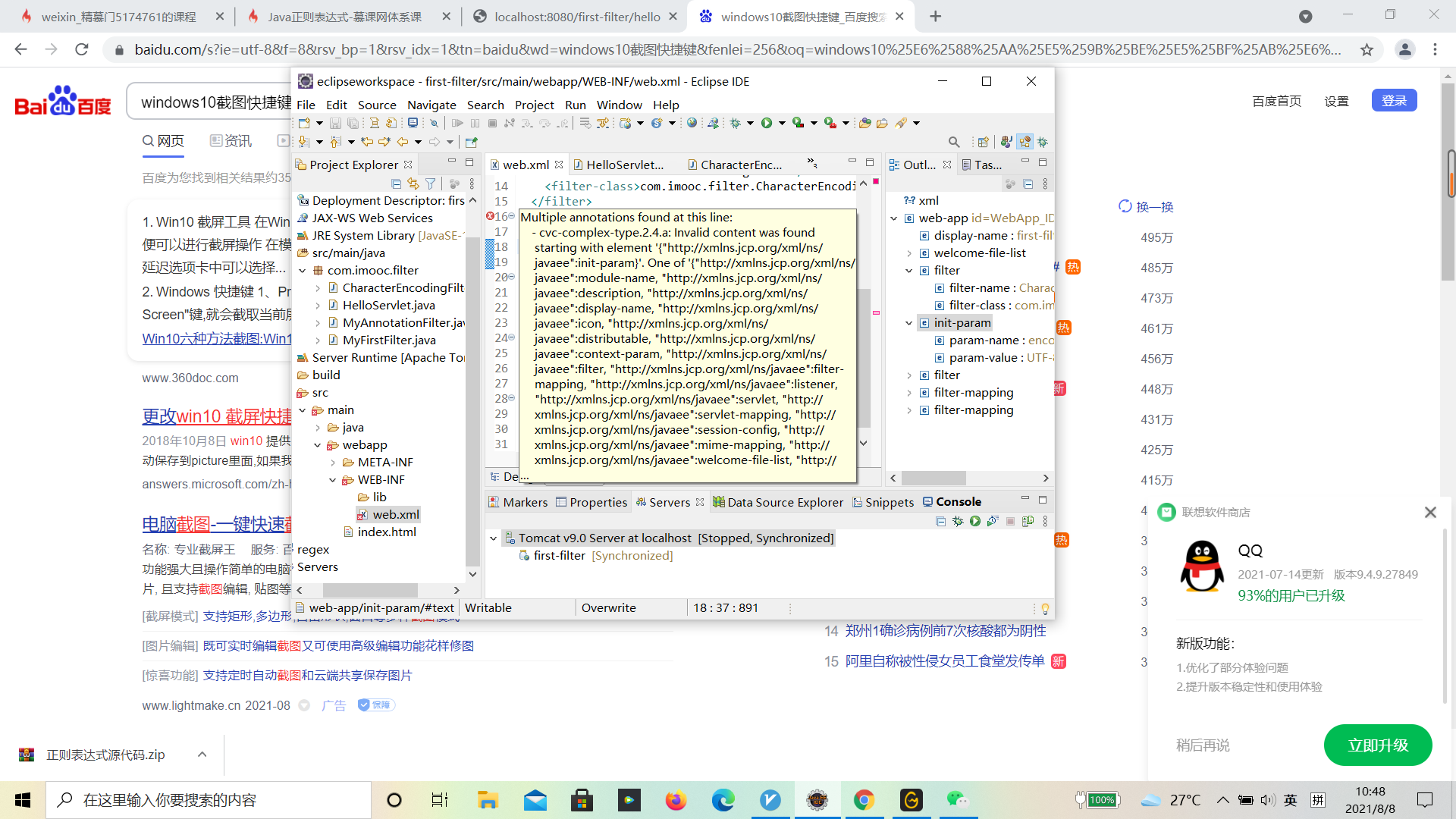Expand HelloServlet.java tree node
Screen dimensions: 1456x819
318,306
